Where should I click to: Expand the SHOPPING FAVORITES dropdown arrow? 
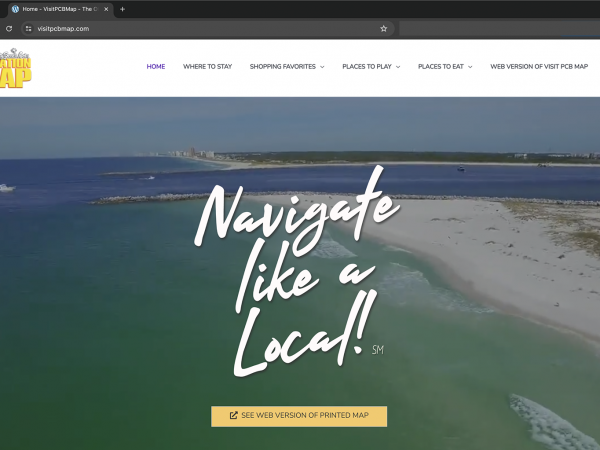tap(322, 67)
